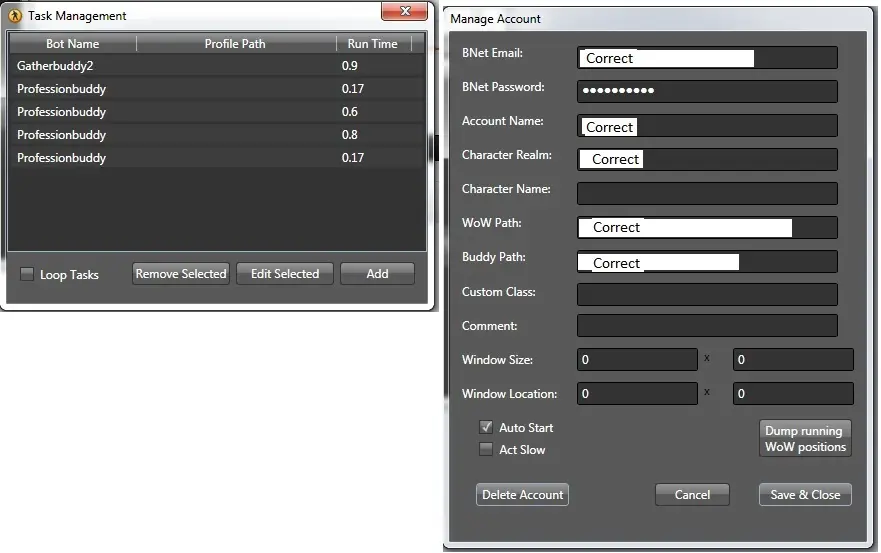Click the BNet Password field
The image size is (881, 553).
click(707, 91)
